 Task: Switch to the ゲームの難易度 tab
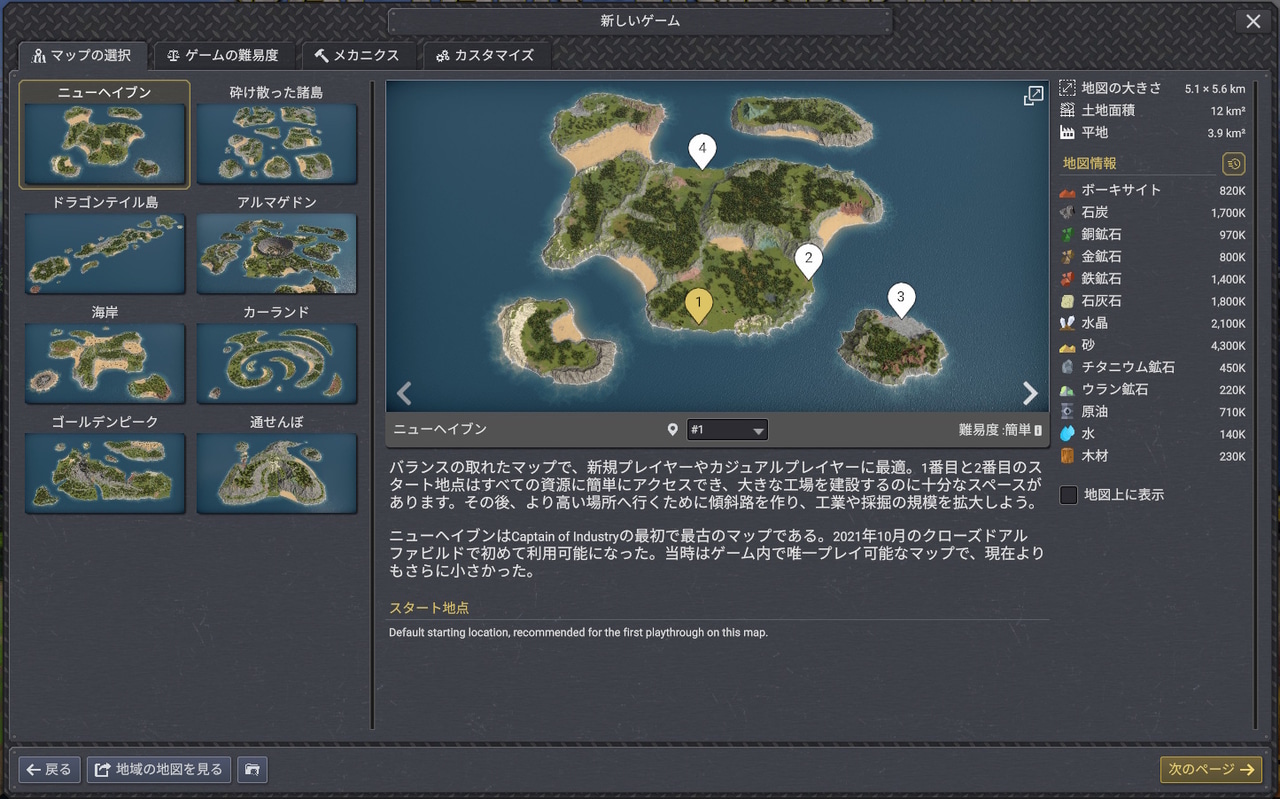[223, 56]
